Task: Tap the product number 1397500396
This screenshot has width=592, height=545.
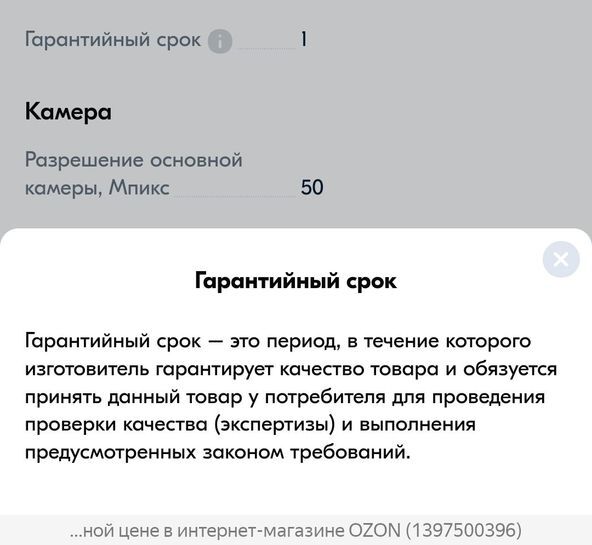Action: (x=464, y=530)
